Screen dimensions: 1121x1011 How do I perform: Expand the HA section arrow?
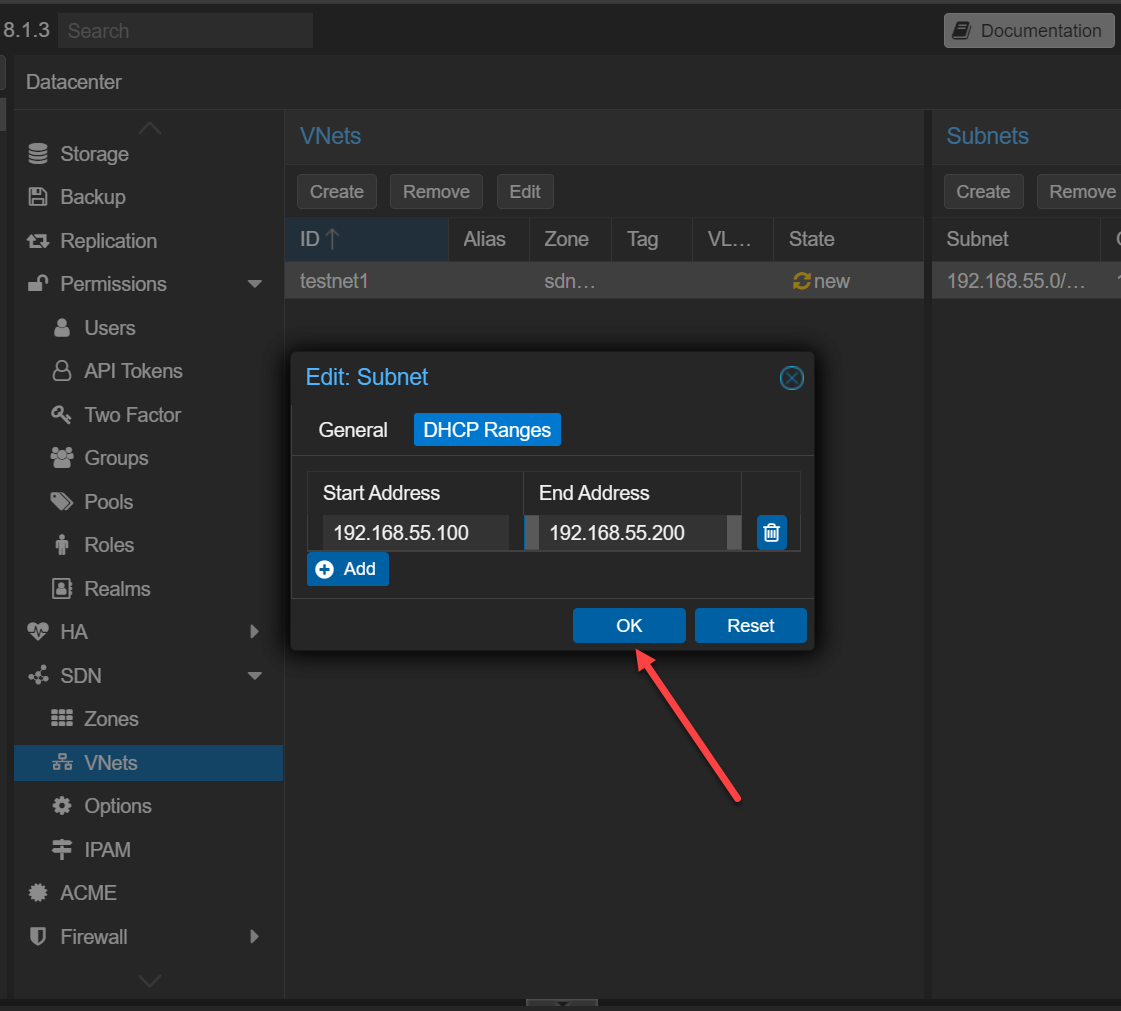tap(254, 632)
